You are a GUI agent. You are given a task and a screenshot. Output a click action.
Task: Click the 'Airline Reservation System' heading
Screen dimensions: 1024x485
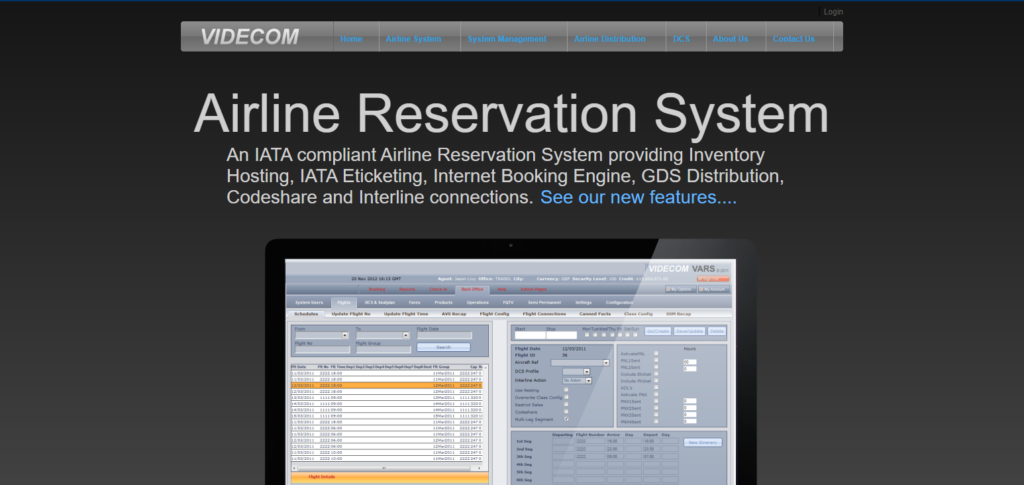(511, 114)
